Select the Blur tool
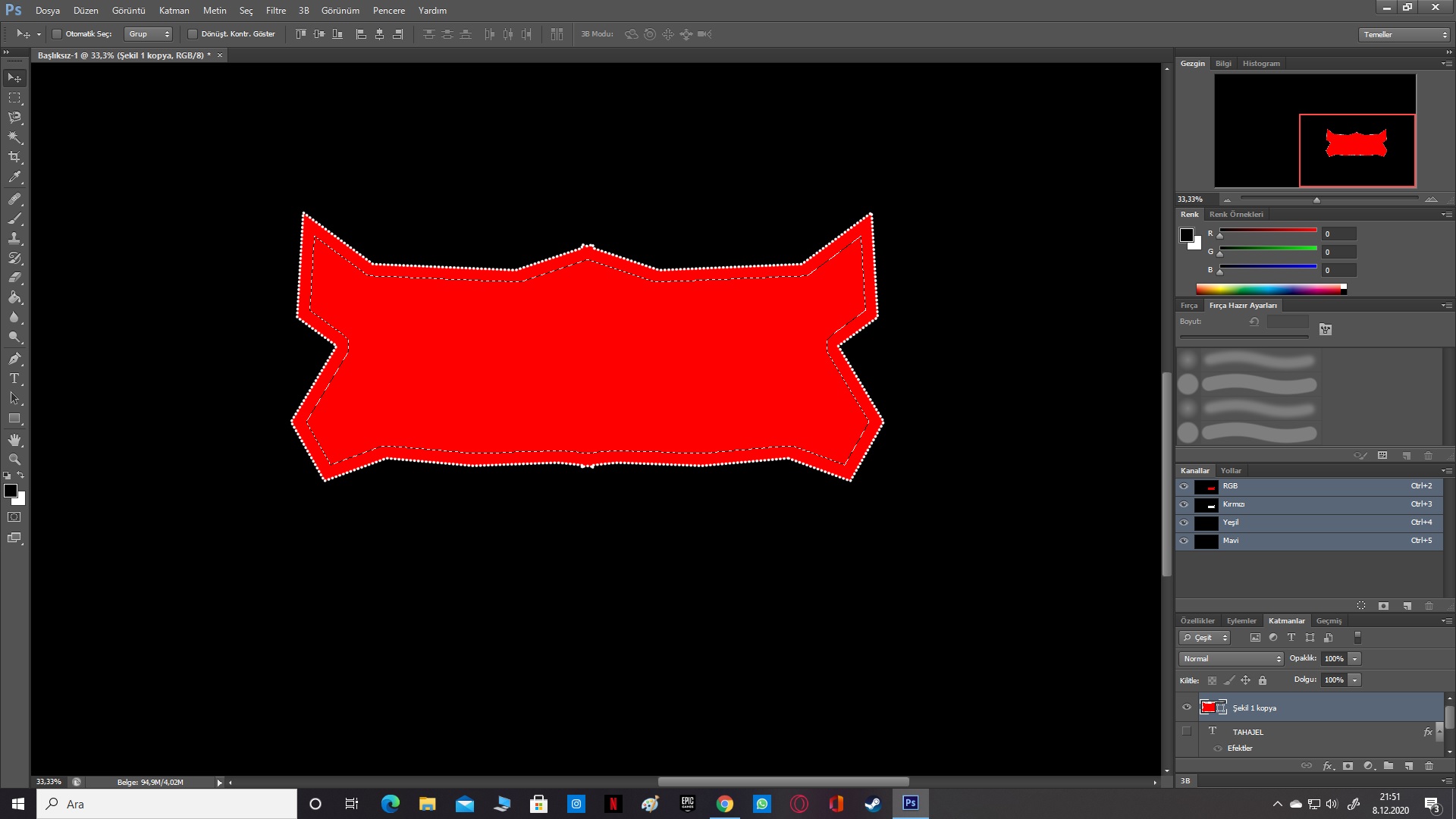Screen dimensions: 1456x819 click(14, 317)
